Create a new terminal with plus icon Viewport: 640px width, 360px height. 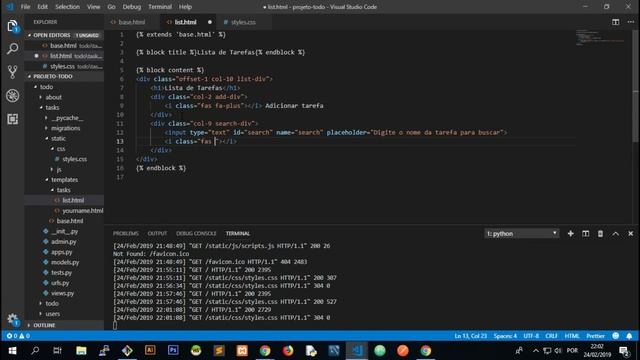(x=571, y=233)
